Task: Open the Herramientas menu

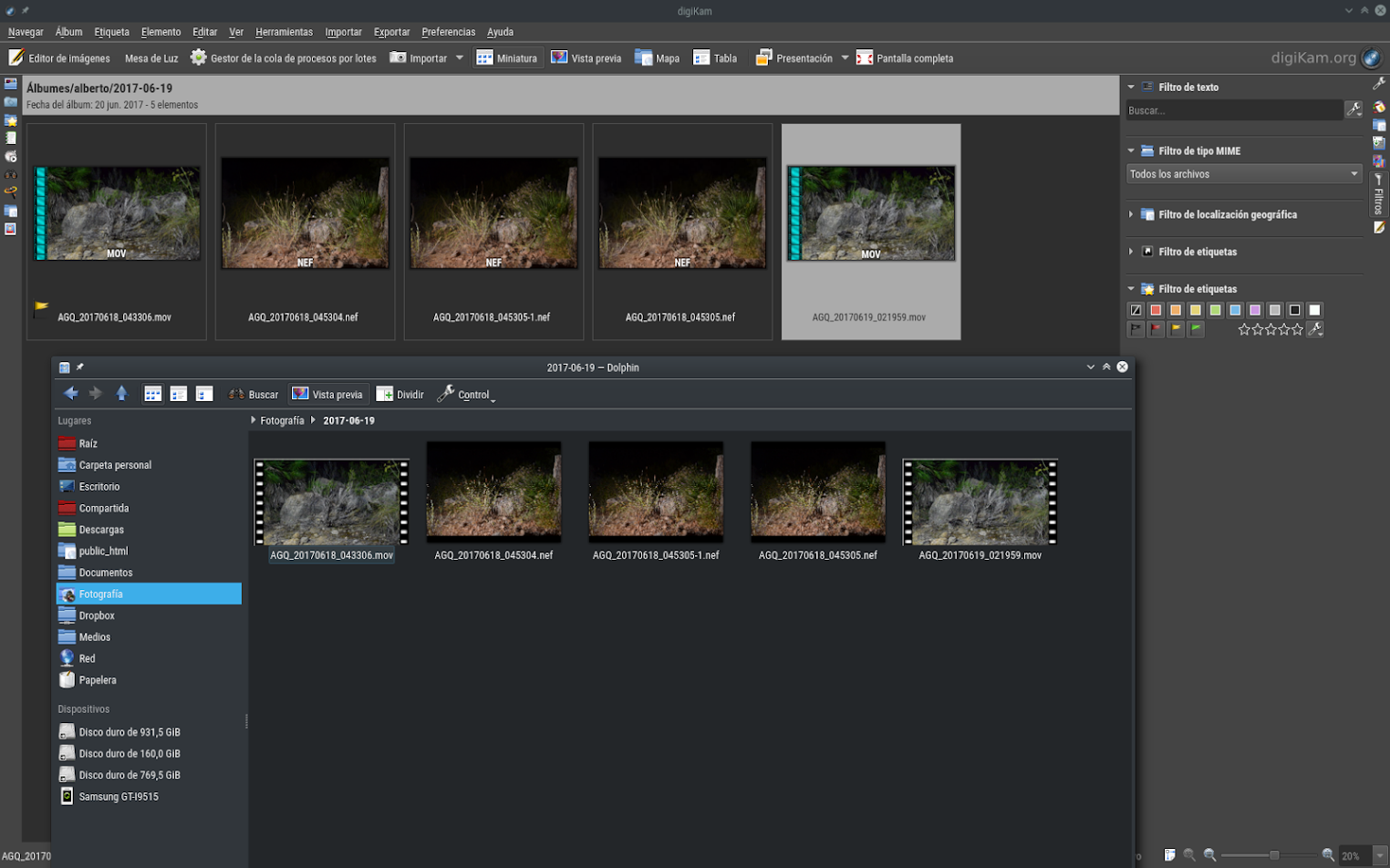Action: point(284,32)
